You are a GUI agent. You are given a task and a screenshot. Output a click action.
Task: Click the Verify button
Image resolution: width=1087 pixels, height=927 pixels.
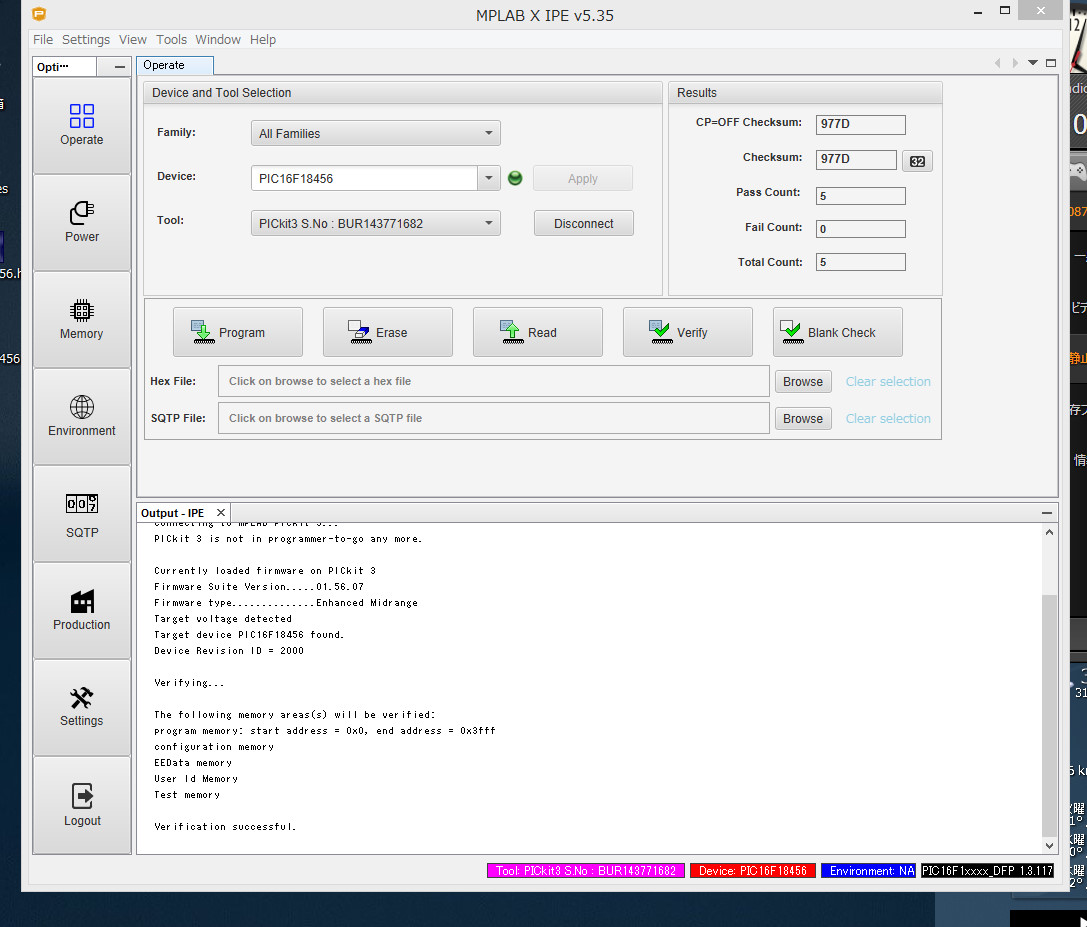click(688, 332)
